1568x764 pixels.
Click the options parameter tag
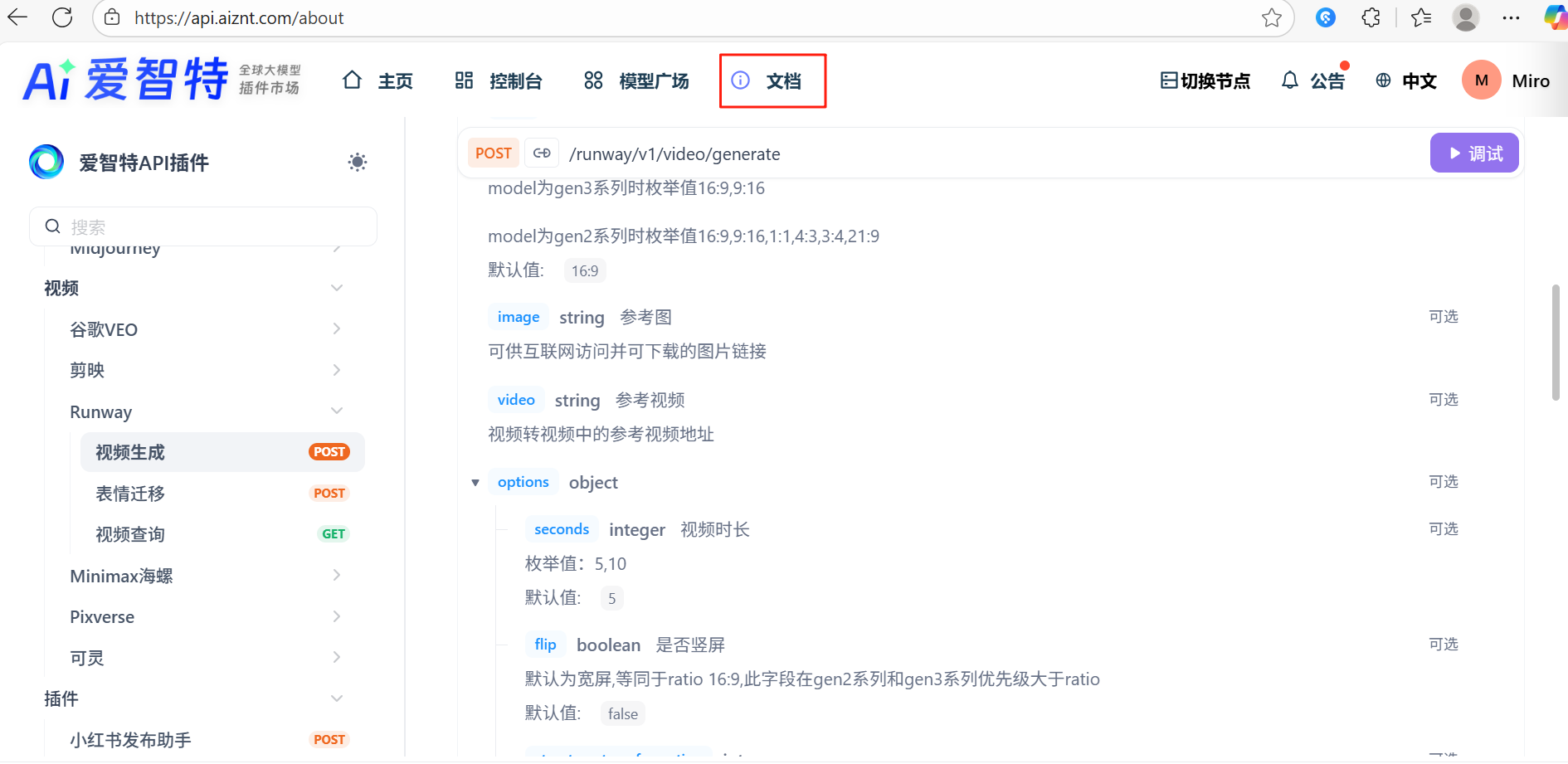pyautogui.click(x=523, y=482)
